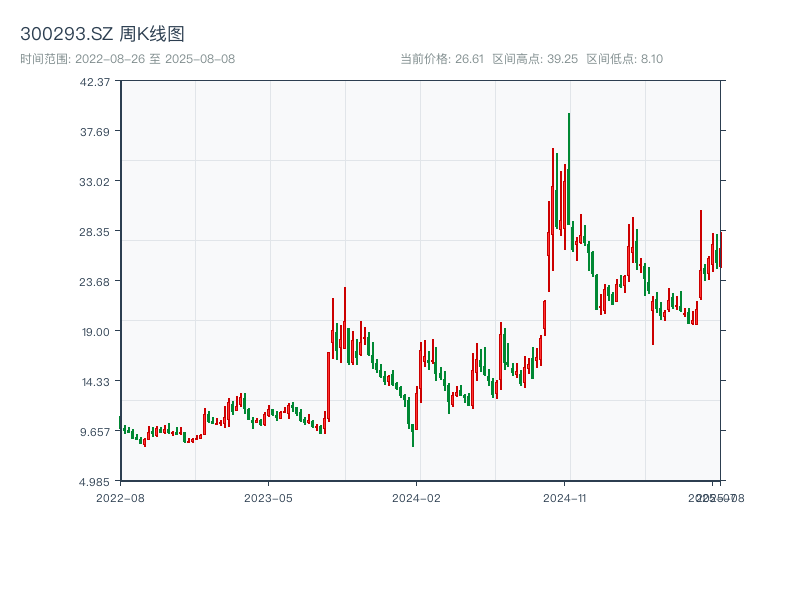Click the y-axis value 14.33
This screenshot has width=800, height=600.
click(96, 382)
